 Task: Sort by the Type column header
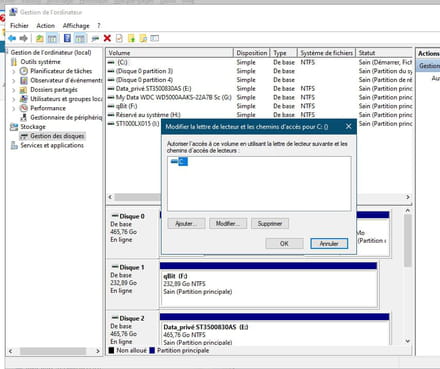coord(284,53)
